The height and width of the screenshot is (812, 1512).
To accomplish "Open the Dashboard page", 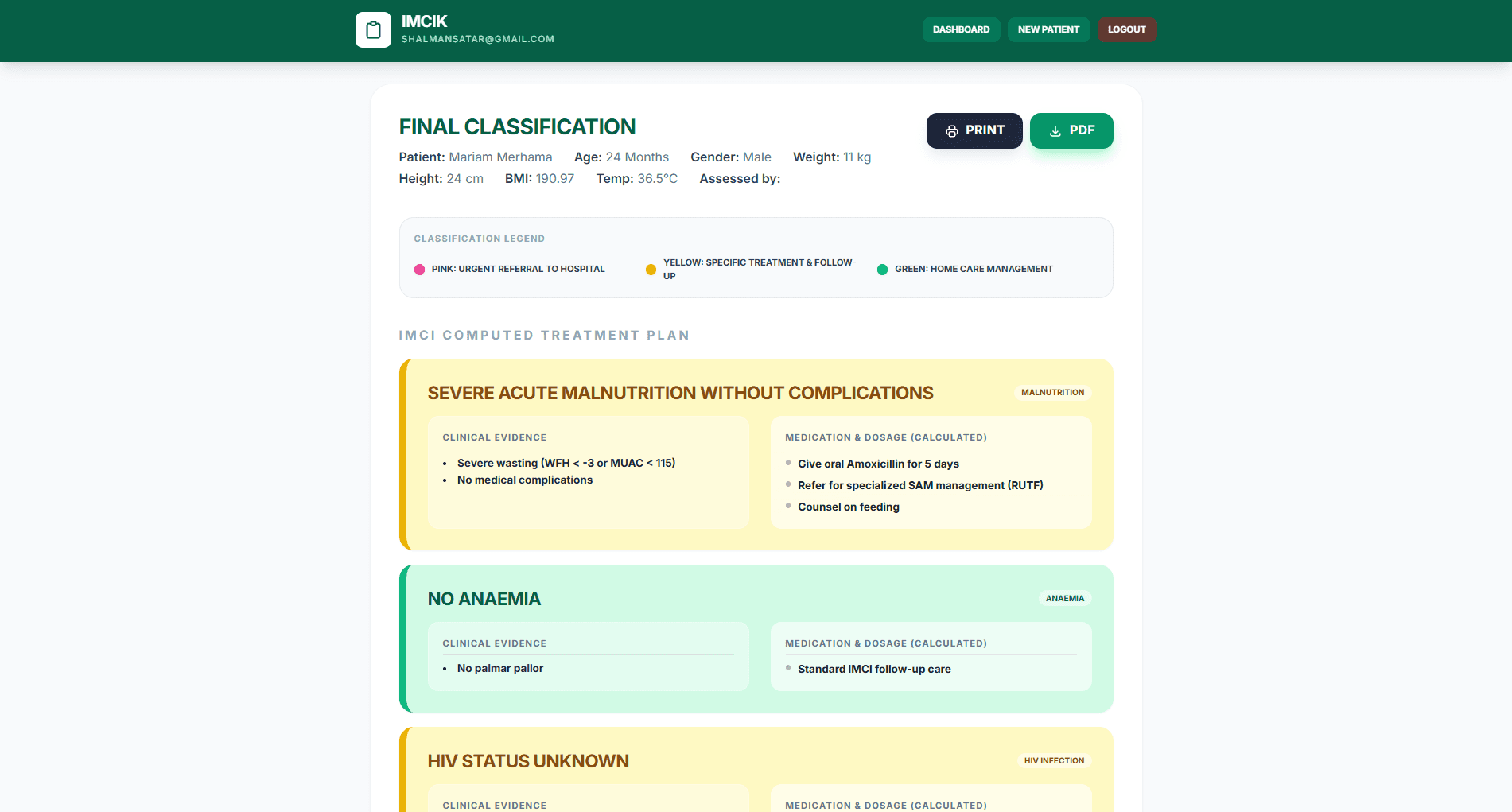I will pos(961,29).
